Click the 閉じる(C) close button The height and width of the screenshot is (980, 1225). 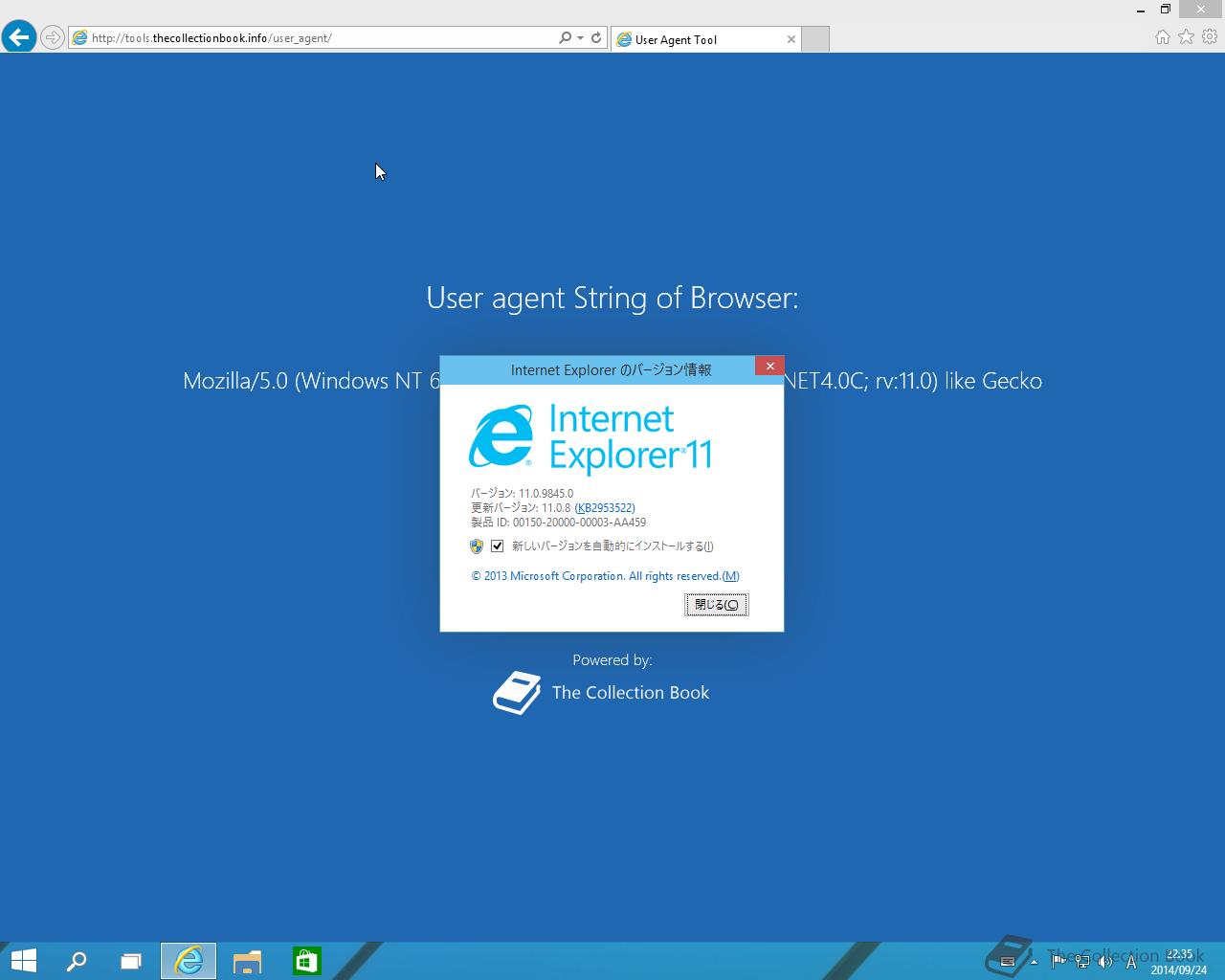(717, 605)
